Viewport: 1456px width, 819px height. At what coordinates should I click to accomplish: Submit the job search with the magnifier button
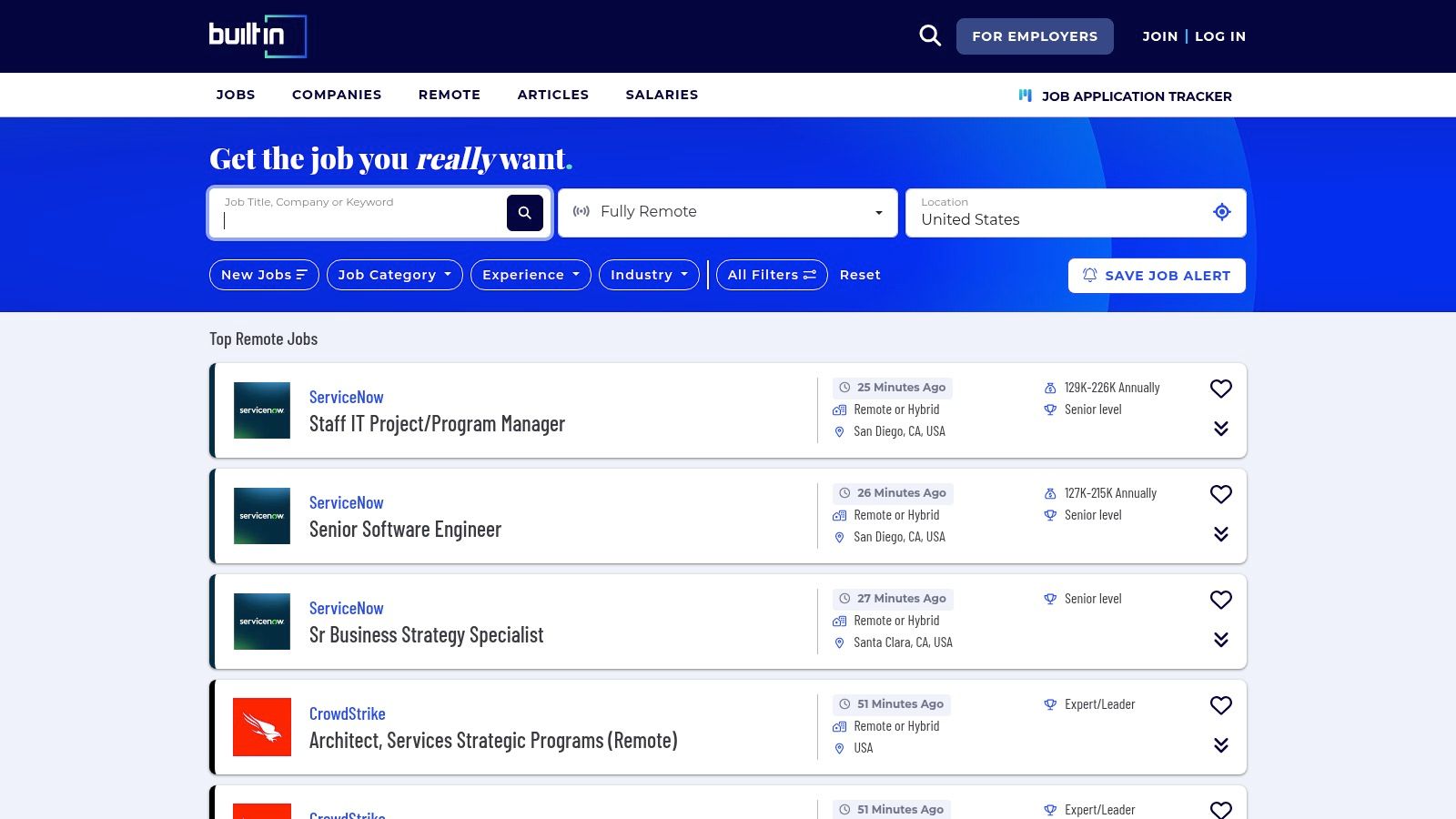[x=525, y=213]
